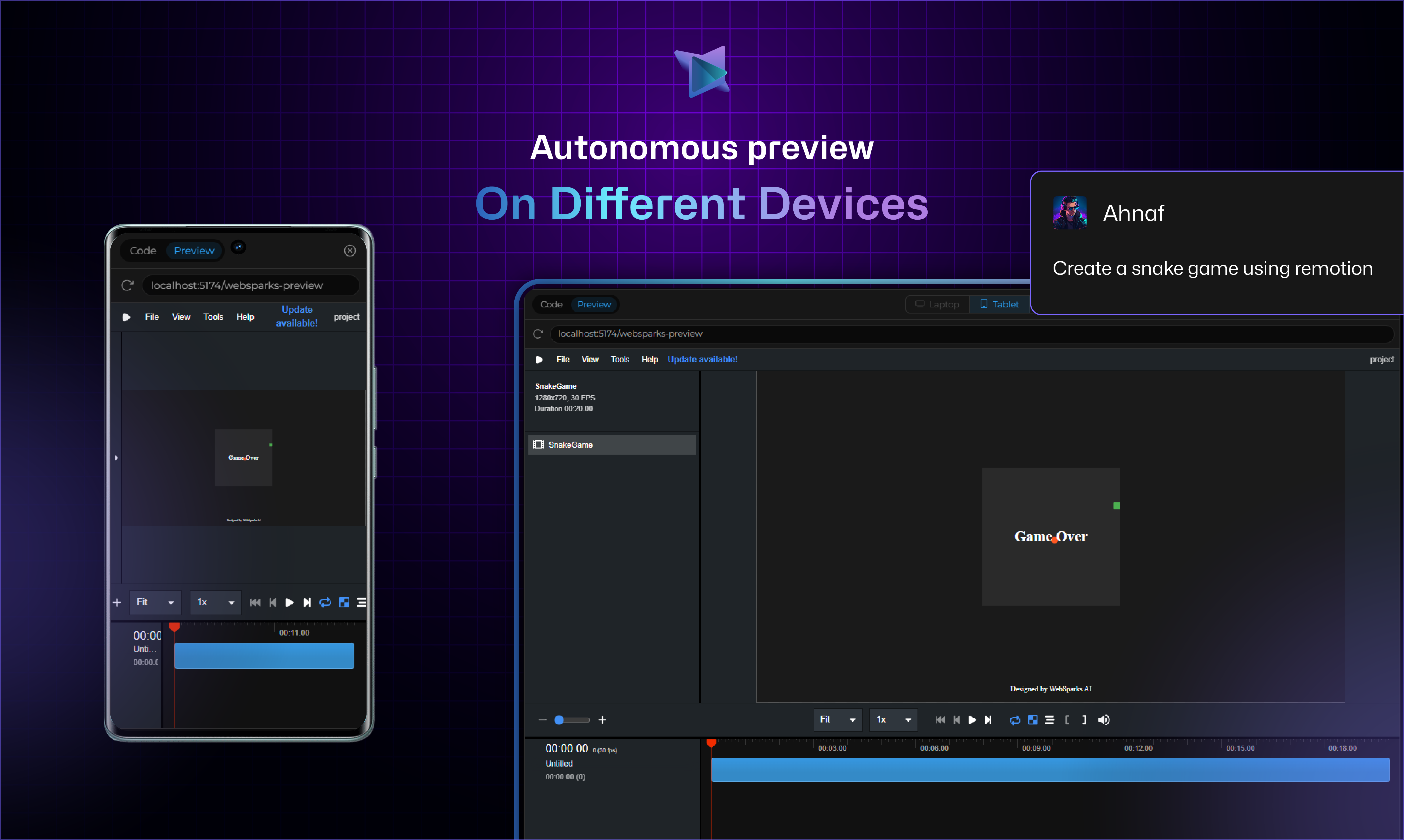The image size is (1404, 840).
Task: Click Ahnaf's avatar image
Action: click(1070, 213)
